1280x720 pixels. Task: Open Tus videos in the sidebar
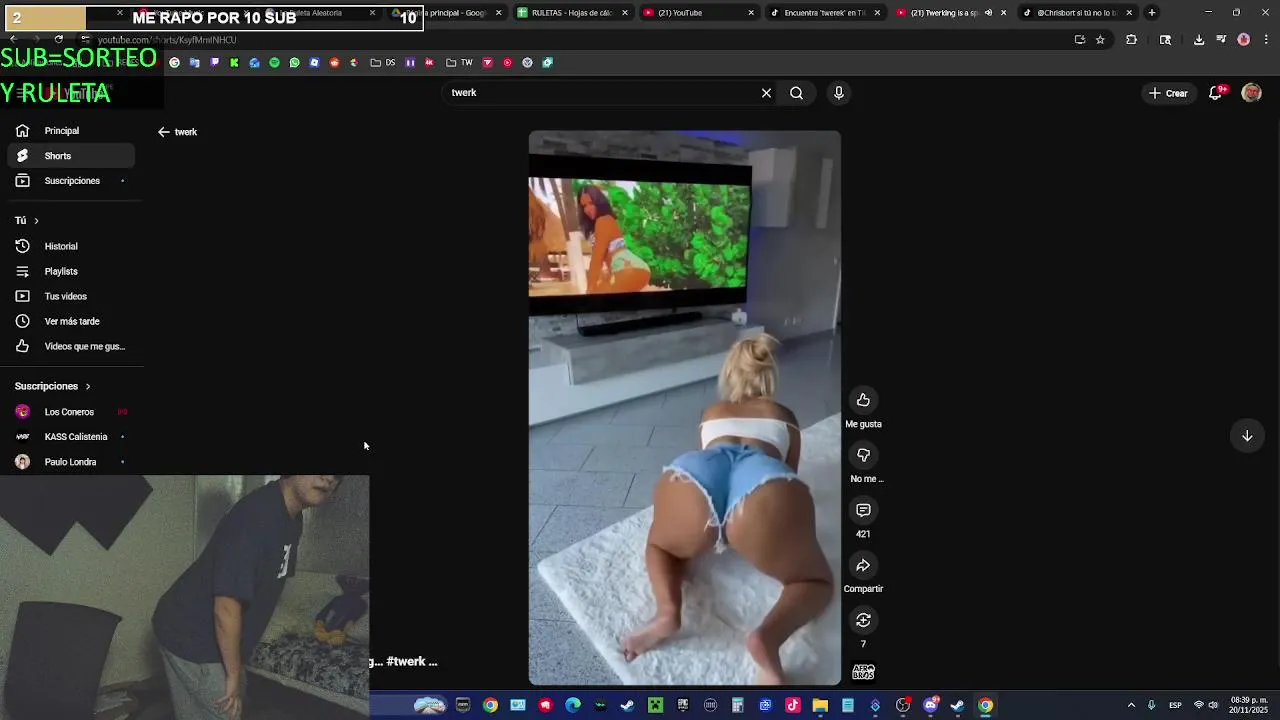click(x=70, y=296)
